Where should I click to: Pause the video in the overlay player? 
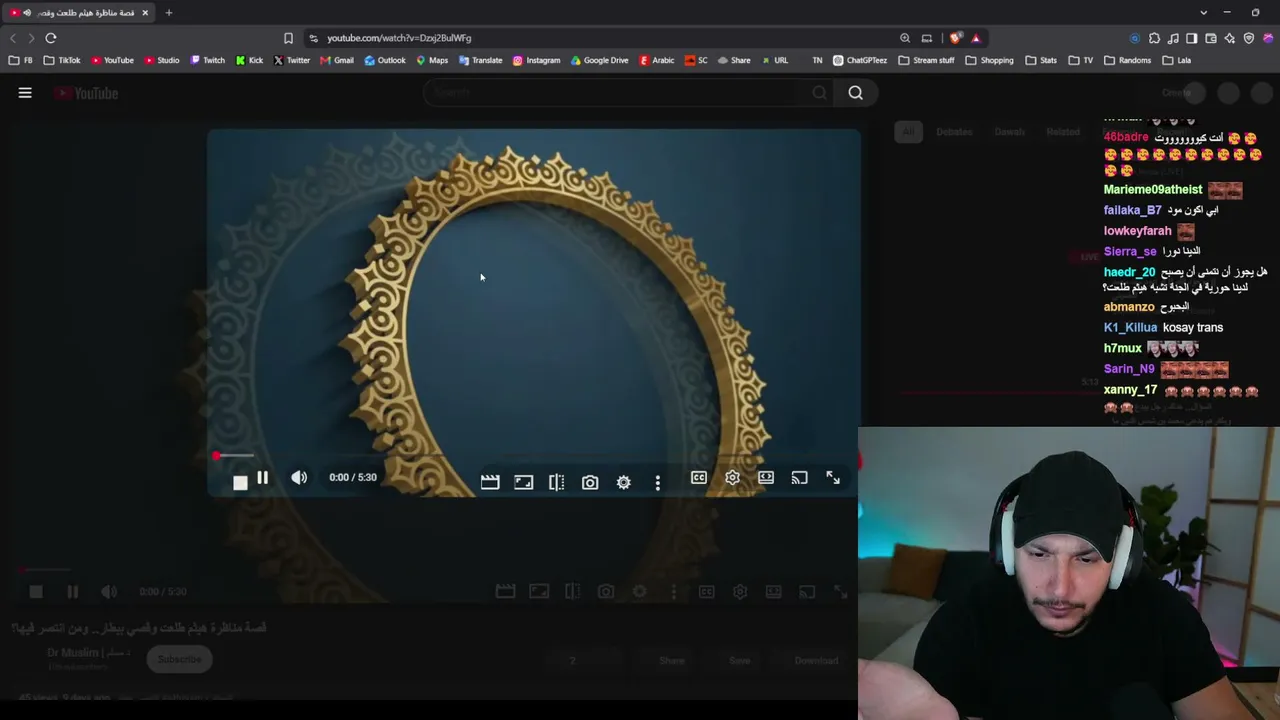pos(262,478)
